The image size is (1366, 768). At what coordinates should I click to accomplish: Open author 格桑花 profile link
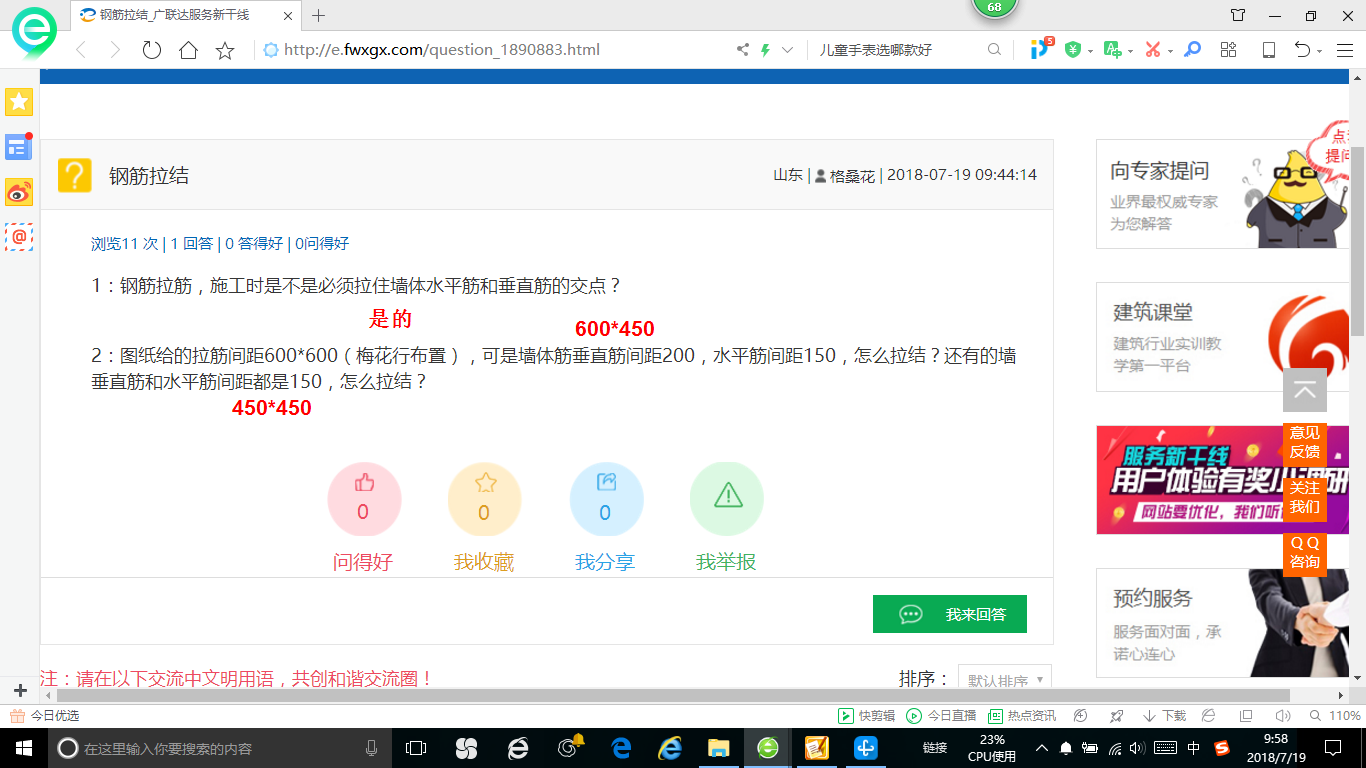coord(852,175)
